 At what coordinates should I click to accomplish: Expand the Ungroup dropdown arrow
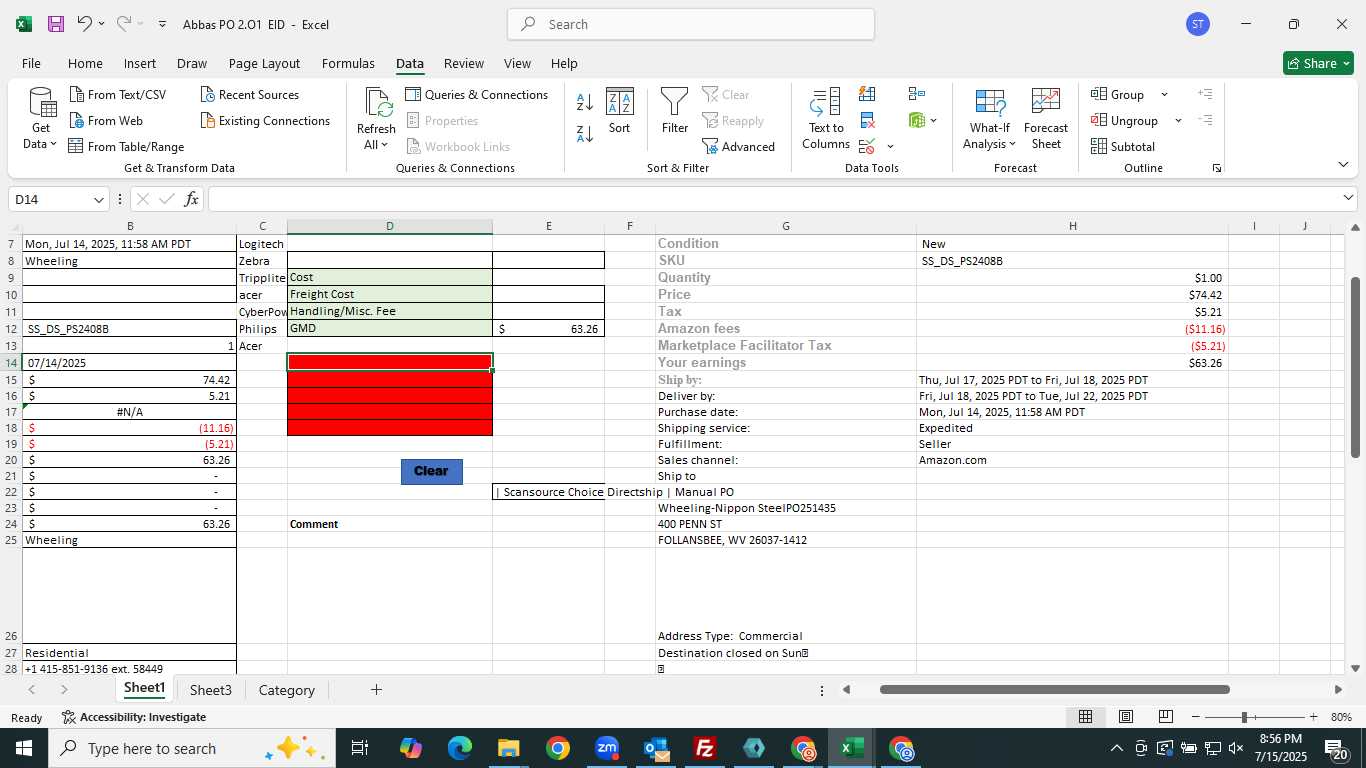[x=1178, y=120]
